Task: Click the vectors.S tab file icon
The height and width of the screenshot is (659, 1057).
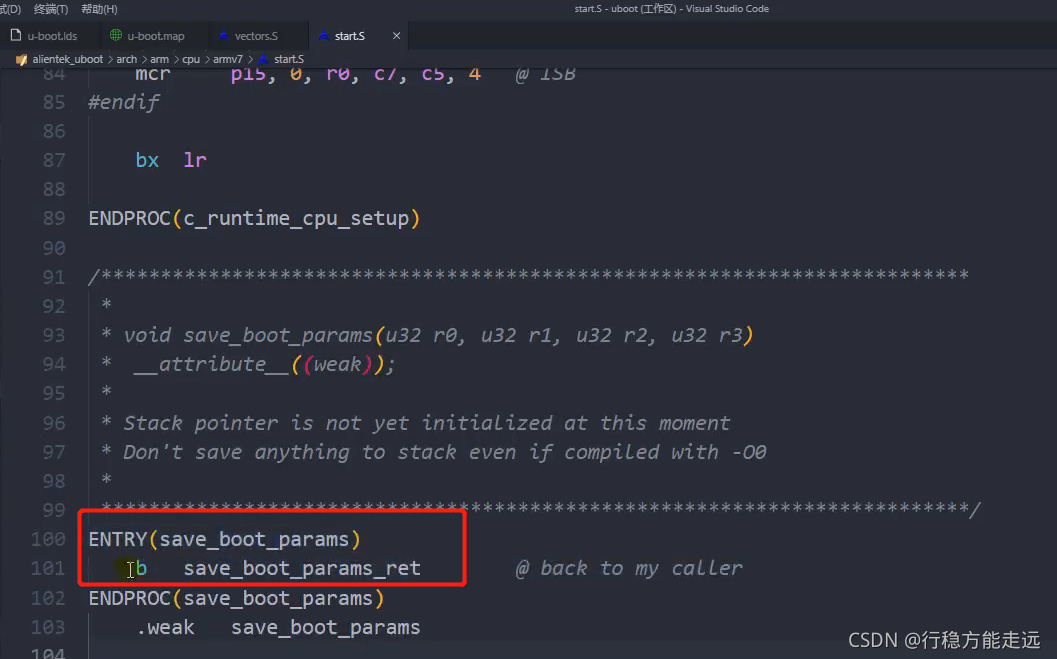Action: [223, 36]
